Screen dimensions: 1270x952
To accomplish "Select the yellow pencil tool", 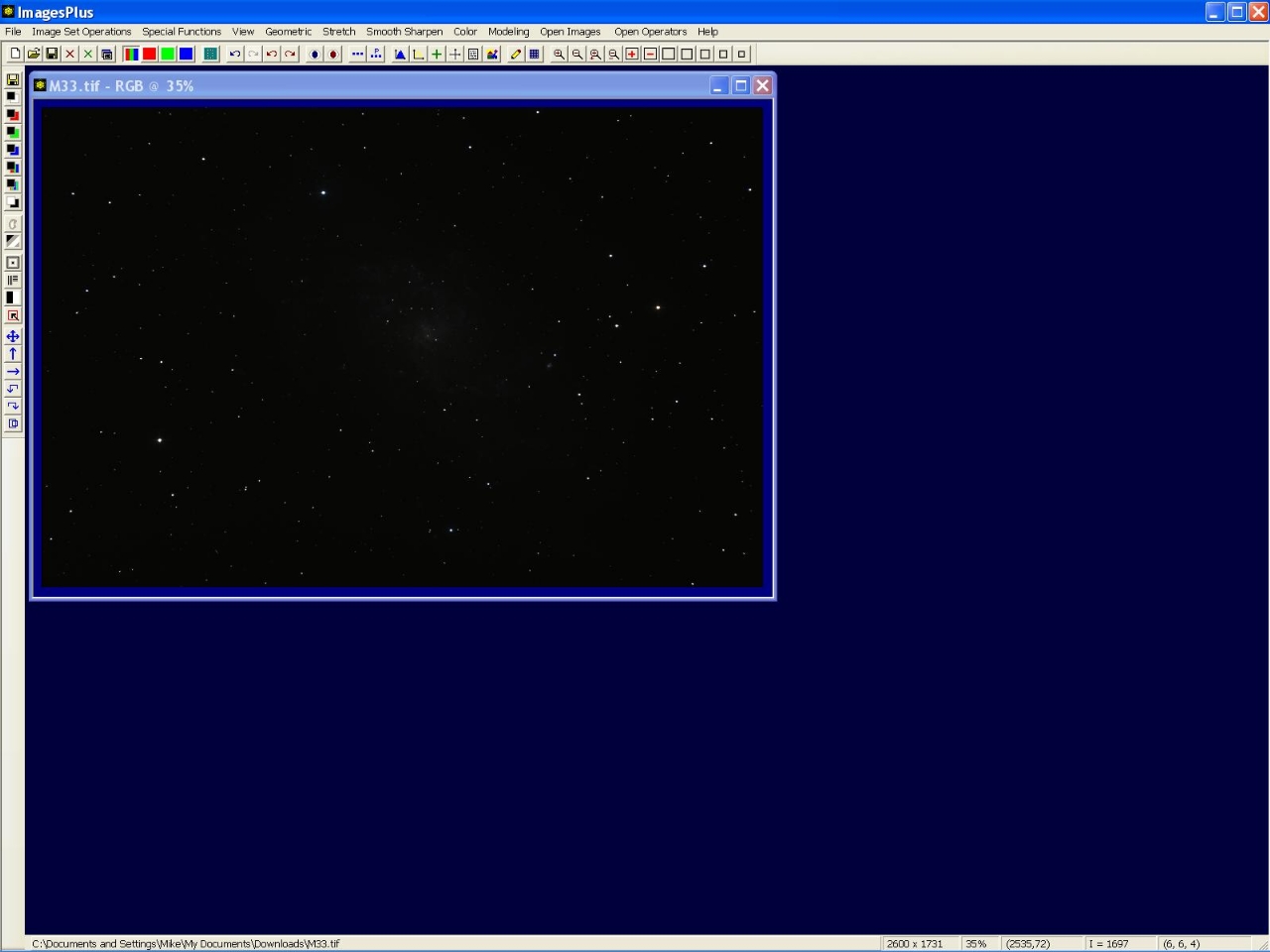I will (516, 54).
